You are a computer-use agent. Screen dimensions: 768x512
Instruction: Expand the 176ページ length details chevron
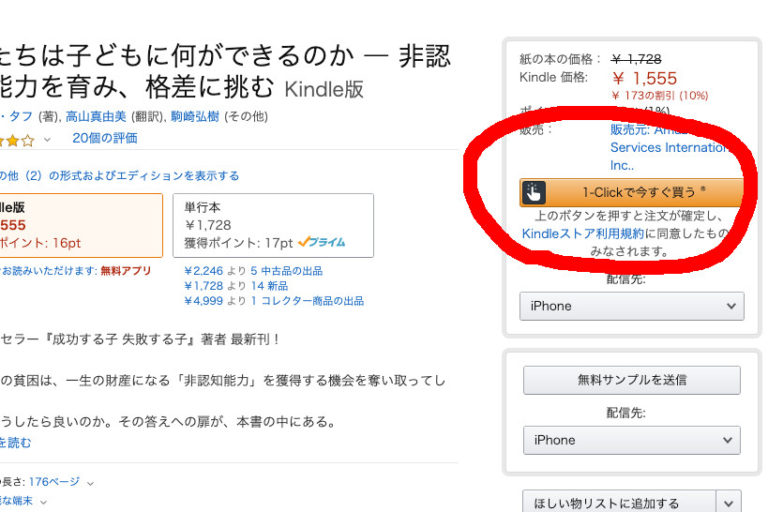90,482
